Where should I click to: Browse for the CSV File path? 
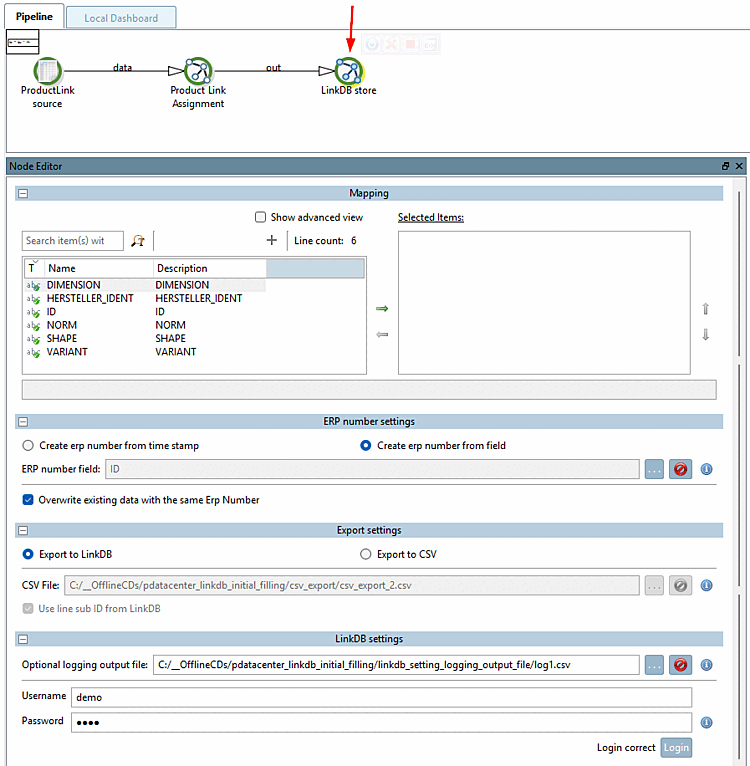pos(654,585)
